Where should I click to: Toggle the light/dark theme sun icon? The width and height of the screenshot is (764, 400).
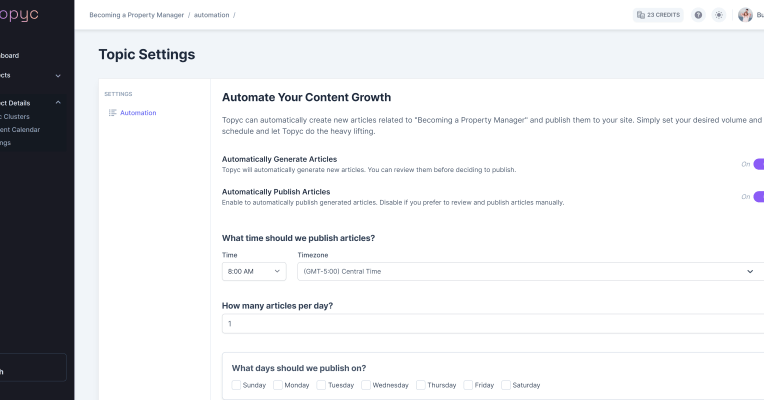[x=718, y=15]
